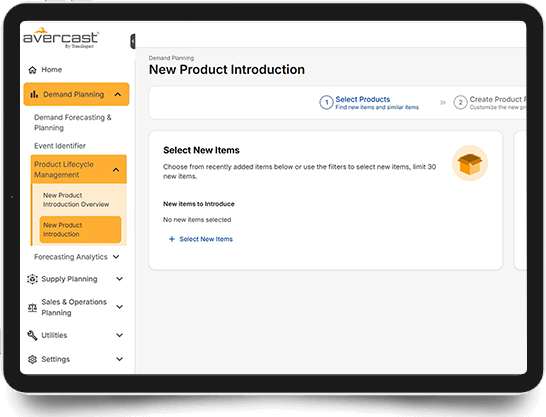Open New Product Introduction Overview

click(76, 200)
